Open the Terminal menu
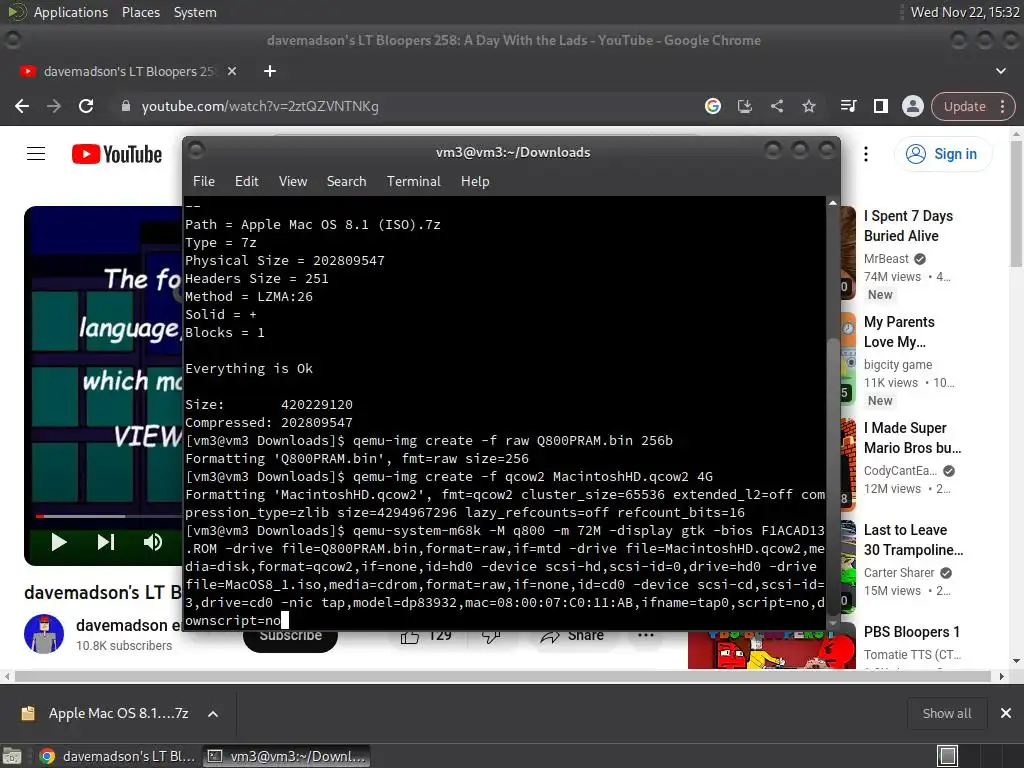The width and height of the screenshot is (1024, 768). [413, 182]
